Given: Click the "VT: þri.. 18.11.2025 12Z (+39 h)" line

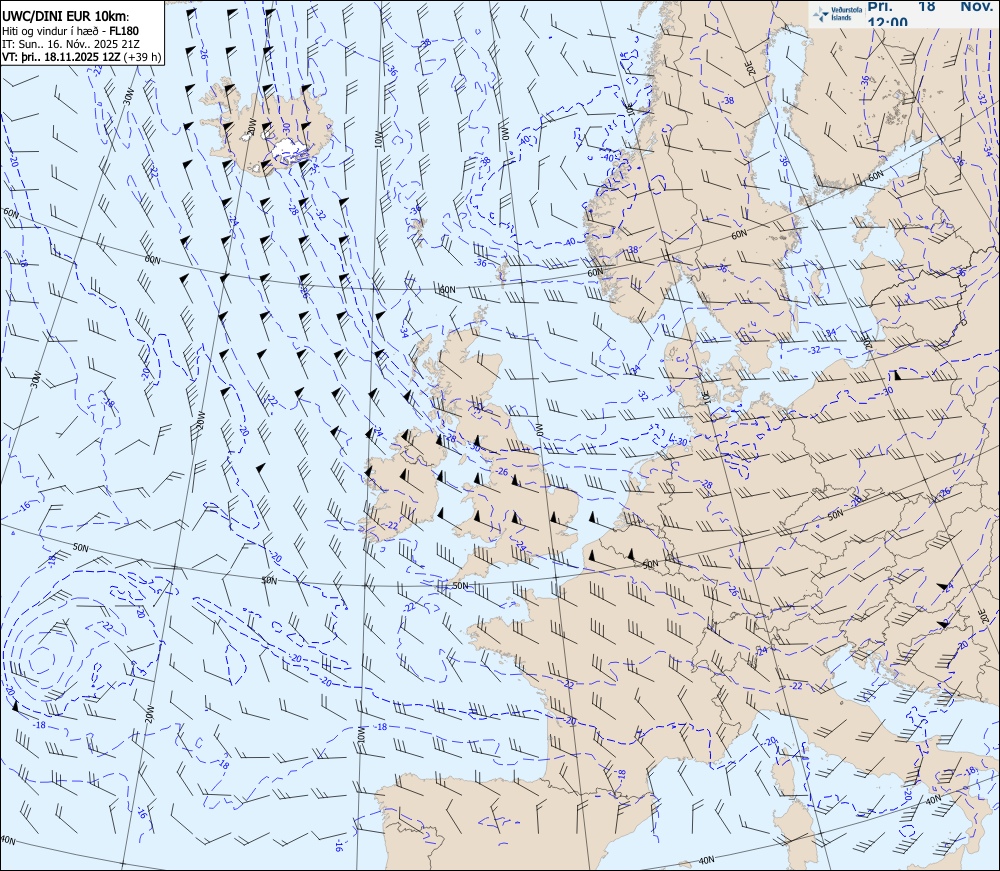Looking at the screenshot, I should click(82, 57).
